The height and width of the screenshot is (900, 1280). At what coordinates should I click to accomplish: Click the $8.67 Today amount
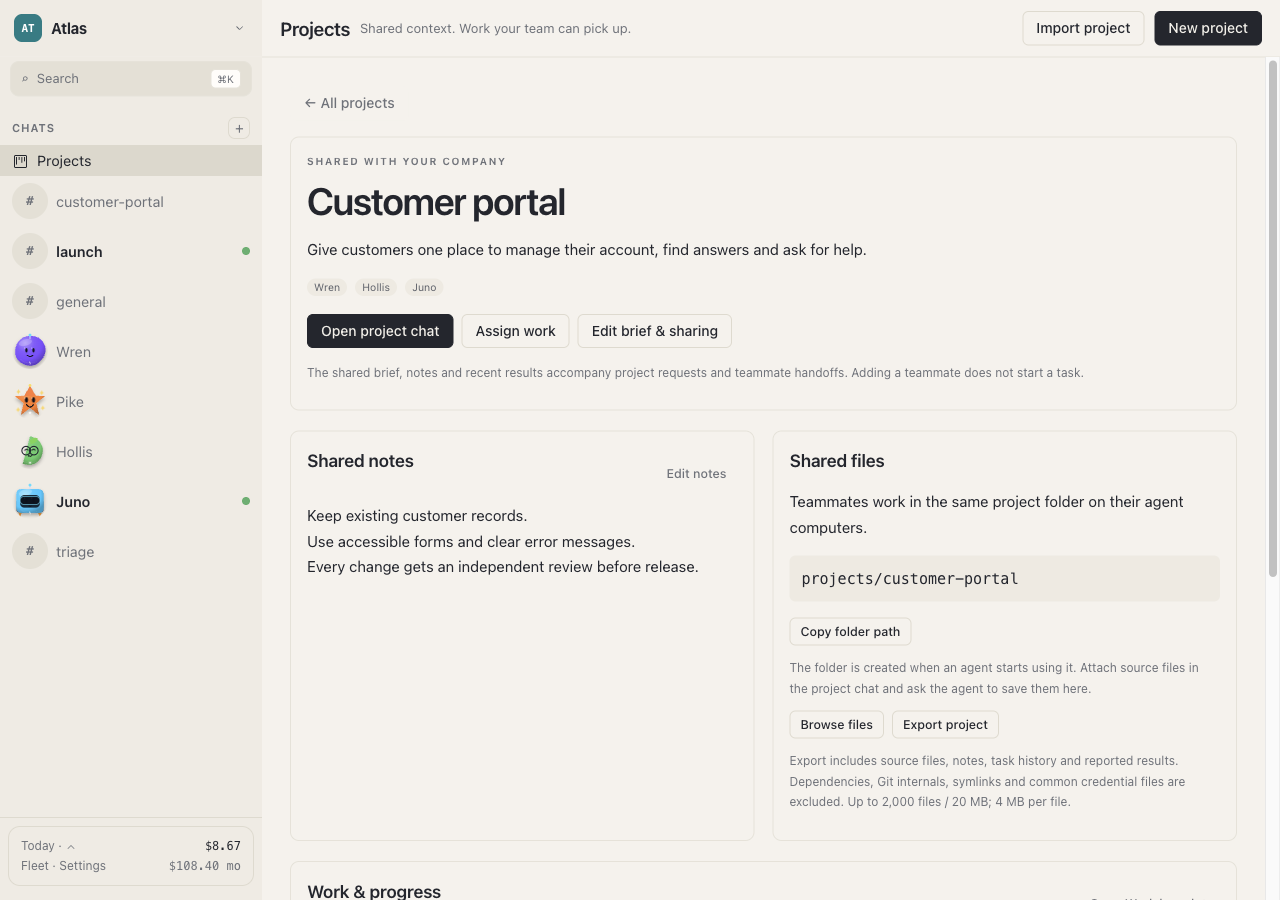[223, 846]
